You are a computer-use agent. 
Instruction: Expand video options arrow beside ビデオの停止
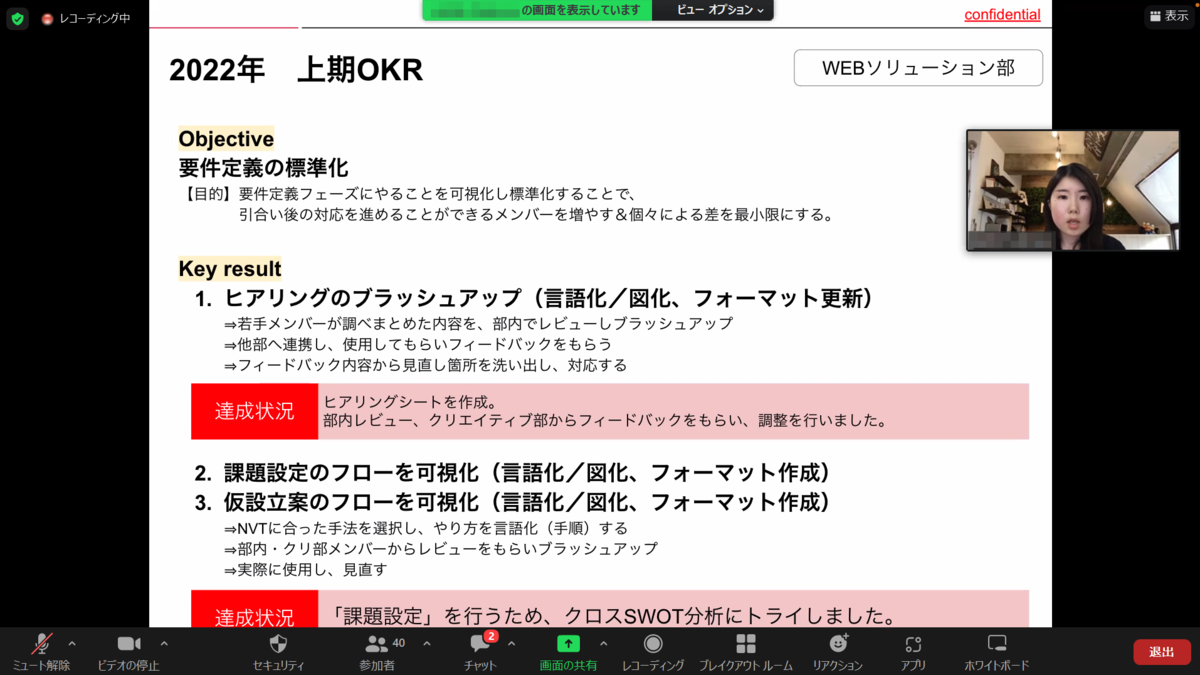click(x=164, y=644)
